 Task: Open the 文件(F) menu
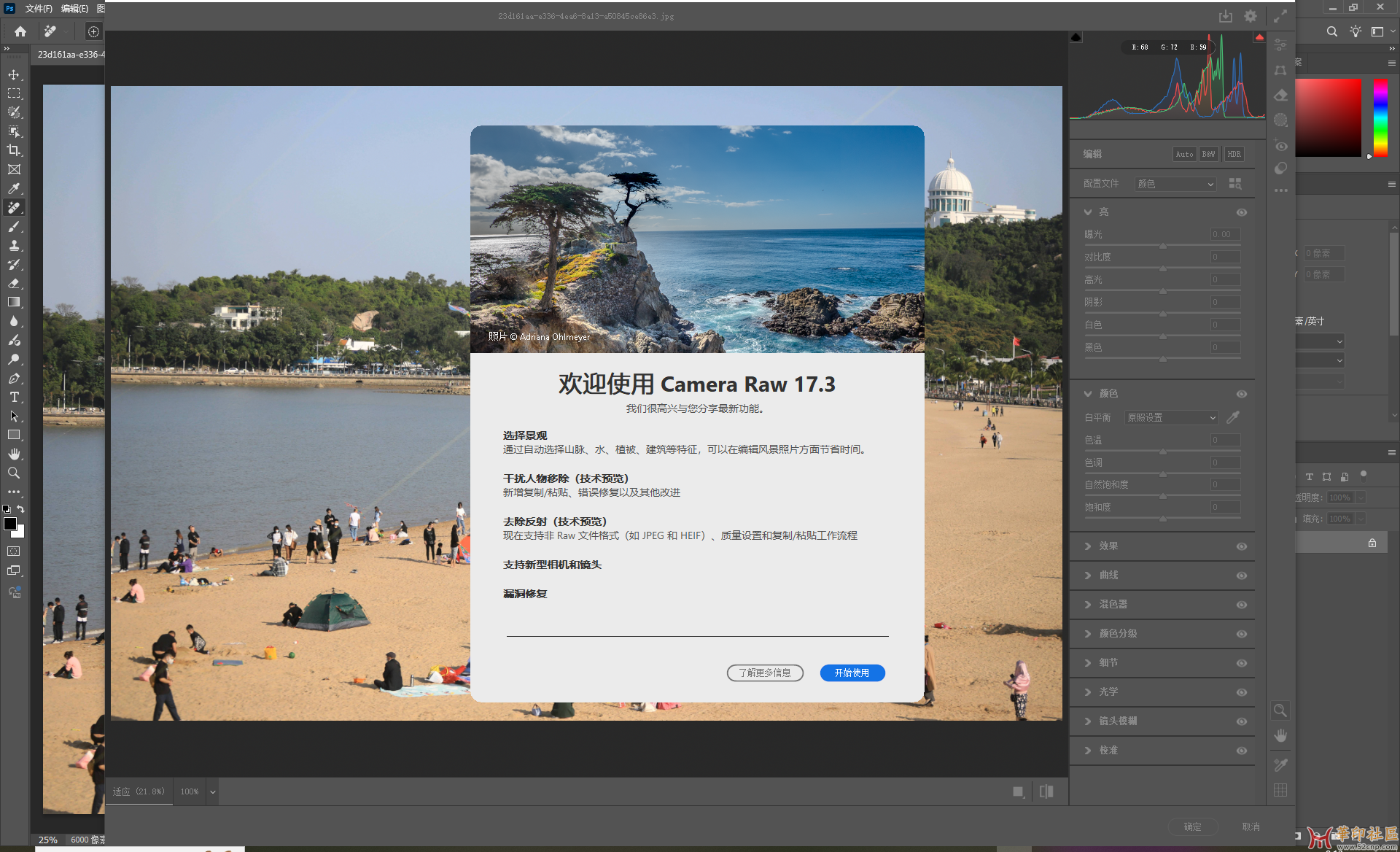(x=39, y=8)
